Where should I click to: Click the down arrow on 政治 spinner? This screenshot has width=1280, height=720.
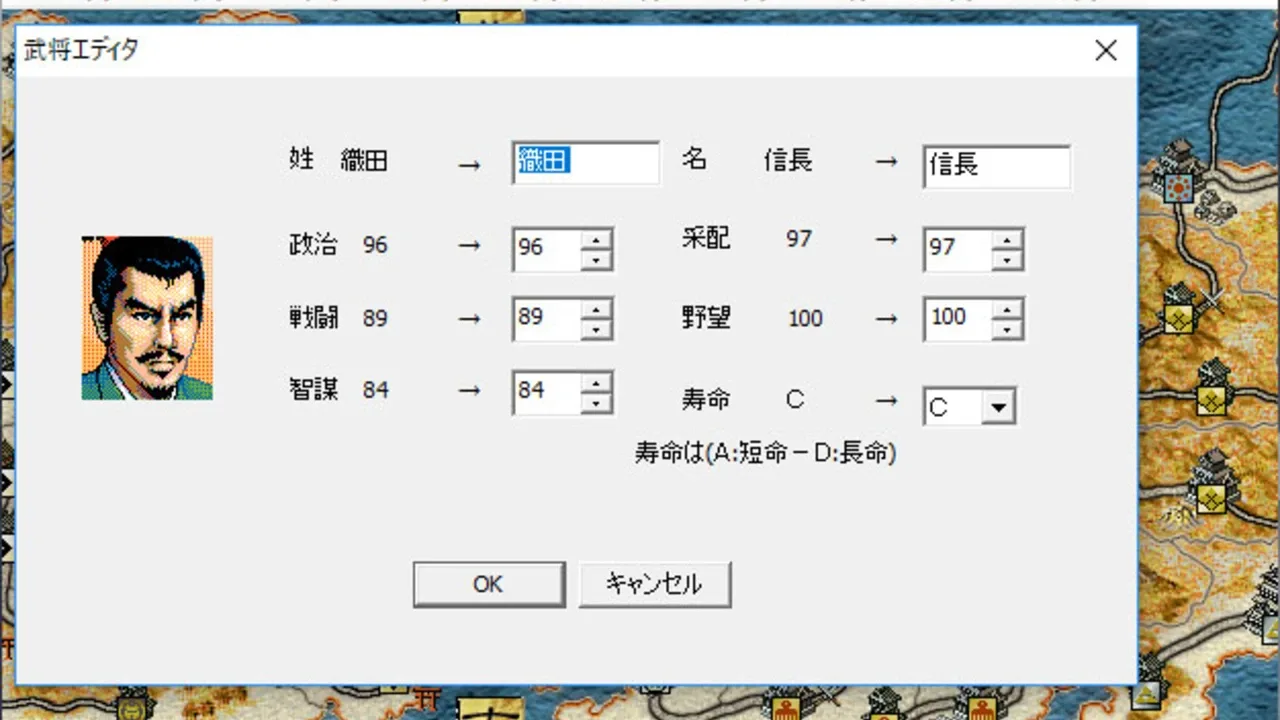(596, 260)
